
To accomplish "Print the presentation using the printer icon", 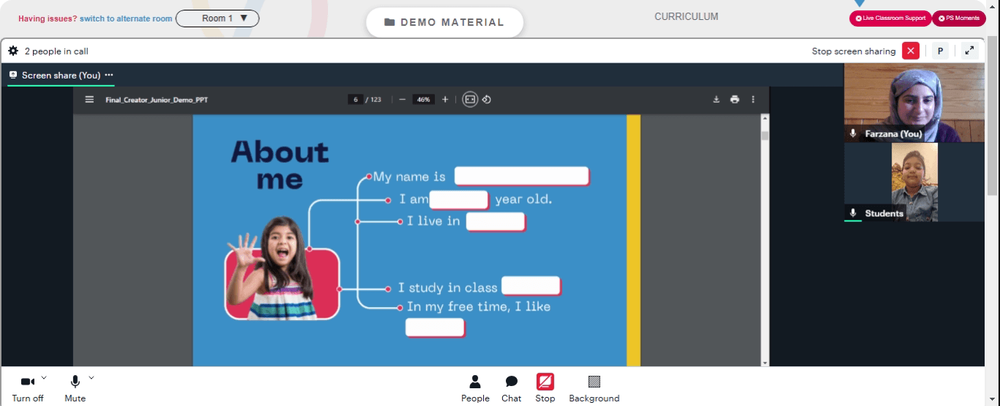I will pyautogui.click(x=735, y=99).
